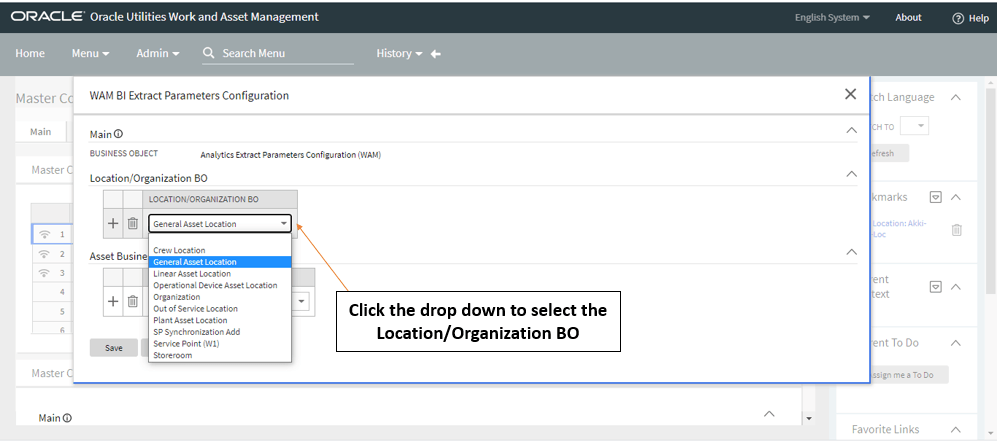Click the scrollbar down arrow at bottom

(809, 419)
